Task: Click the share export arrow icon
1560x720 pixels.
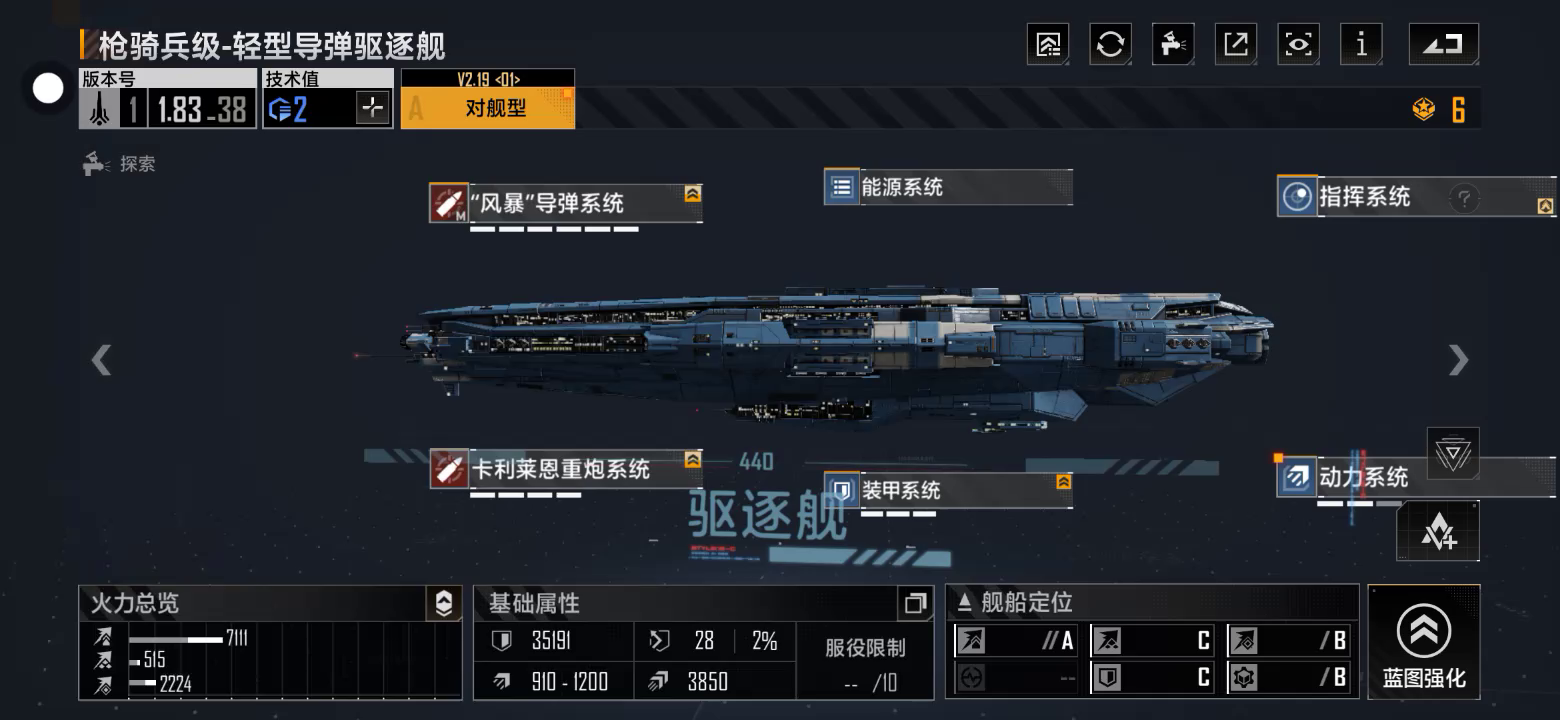Action: 1236,44
